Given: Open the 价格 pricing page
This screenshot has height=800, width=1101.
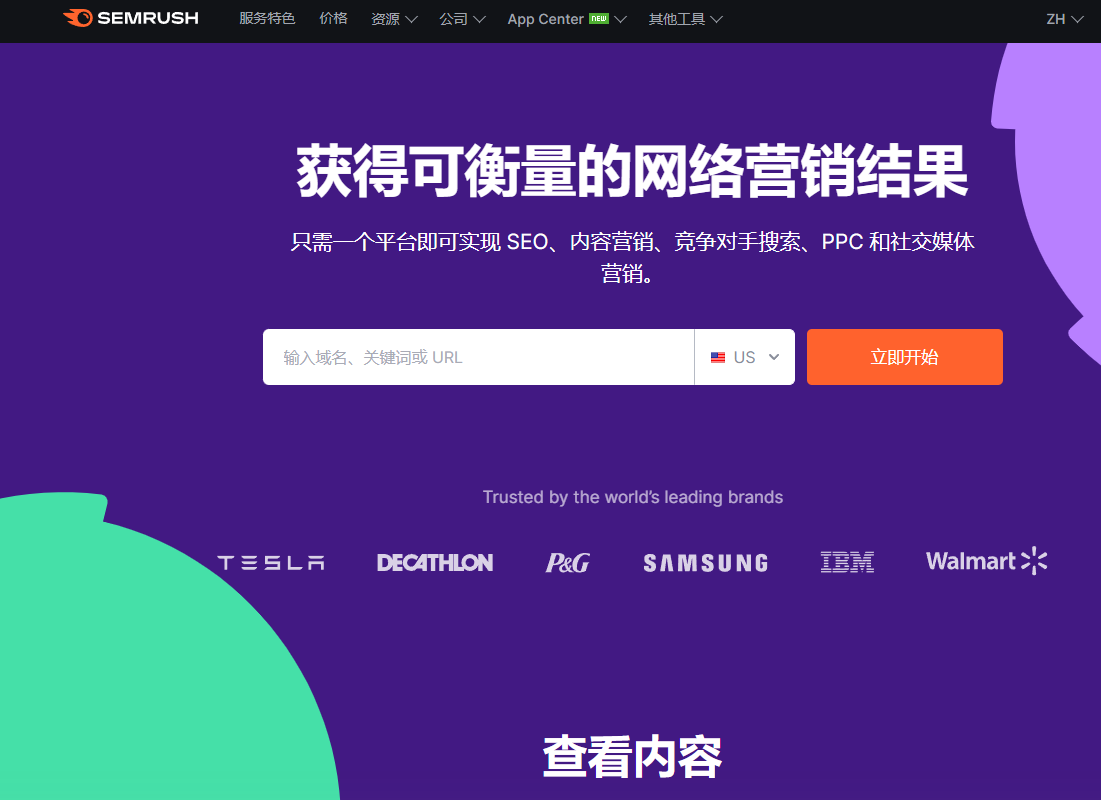Looking at the screenshot, I should [334, 19].
